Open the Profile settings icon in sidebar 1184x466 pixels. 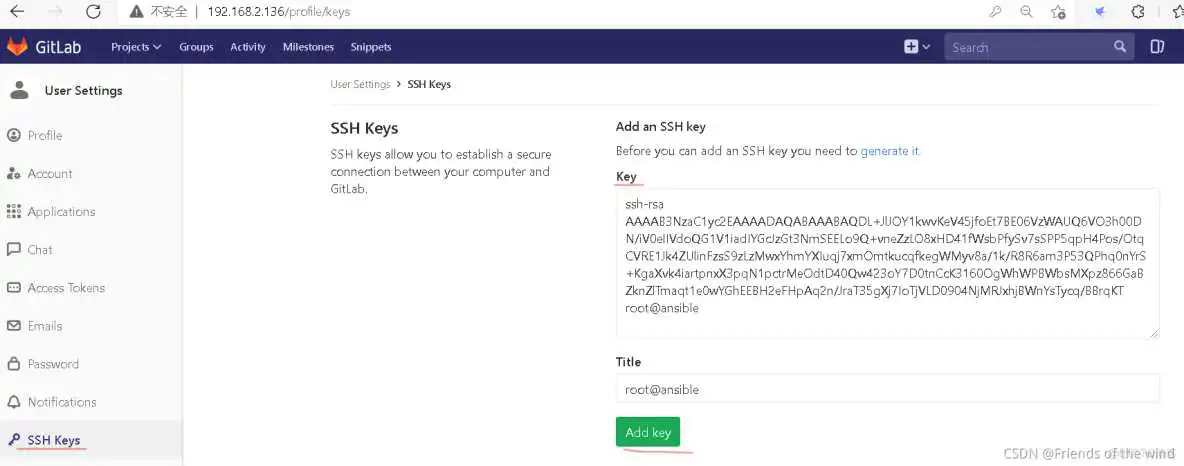[x=14, y=135]
